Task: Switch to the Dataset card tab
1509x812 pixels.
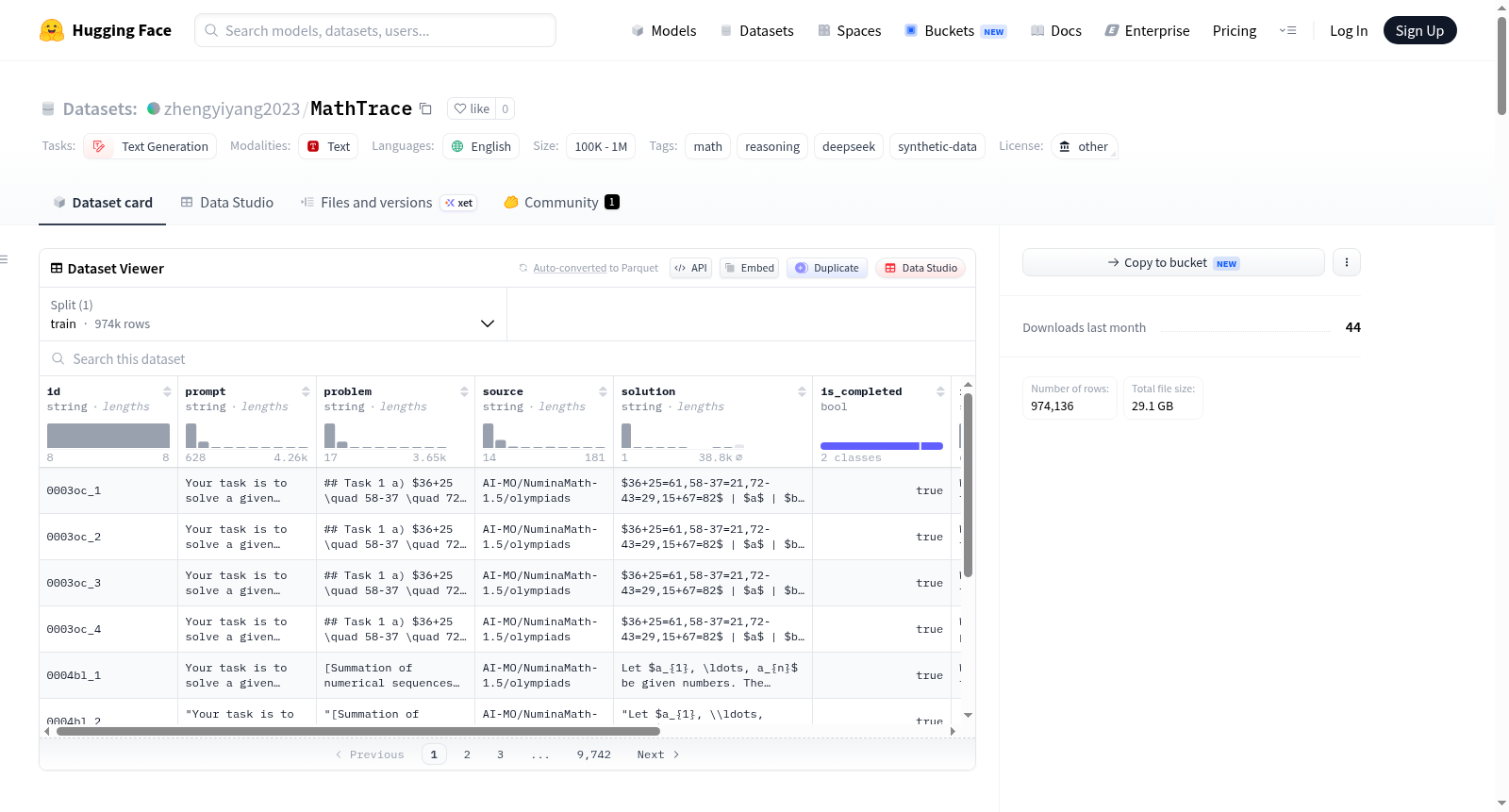Action: pos(102,203)
